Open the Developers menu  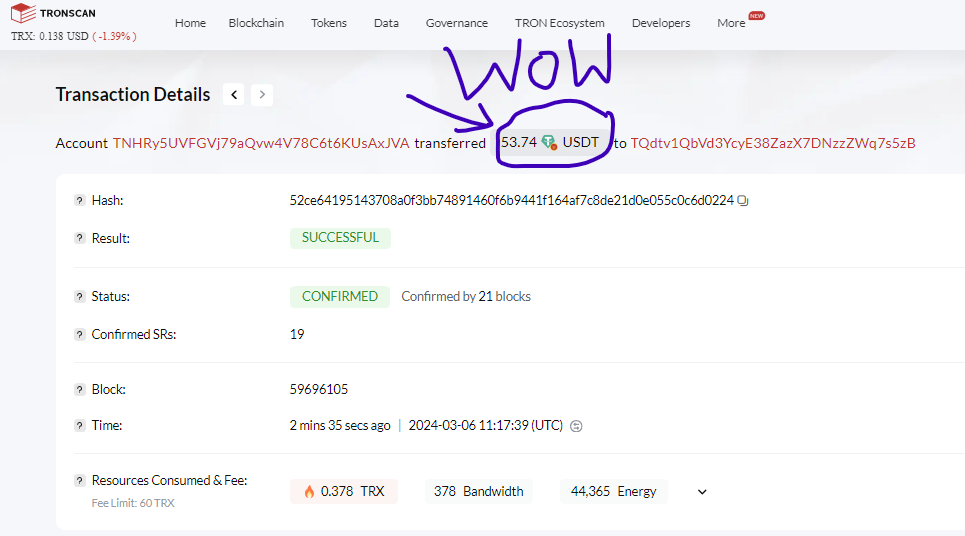coord(661,23)
